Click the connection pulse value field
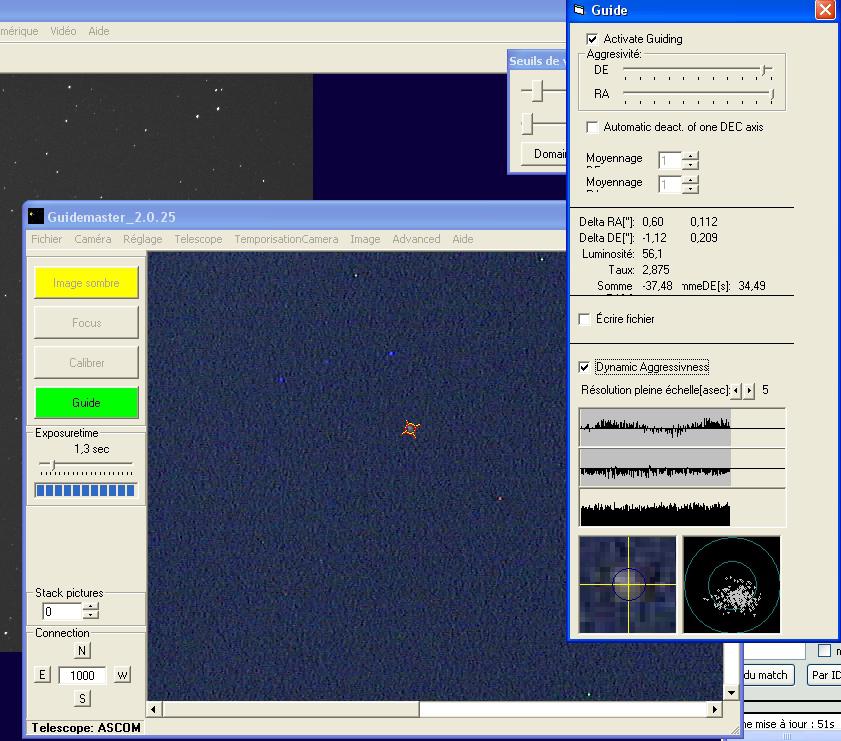Screen dimensions: 841x741 click(82, 675)
